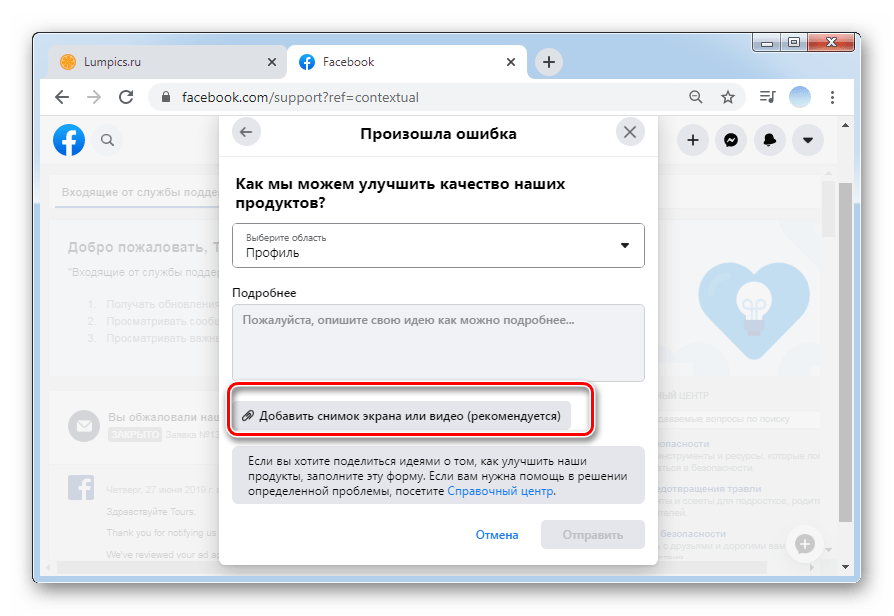Viewport: 894px width, 616px height.
Task: Open the Facebook create plus menu
Action: click(693, 140)
